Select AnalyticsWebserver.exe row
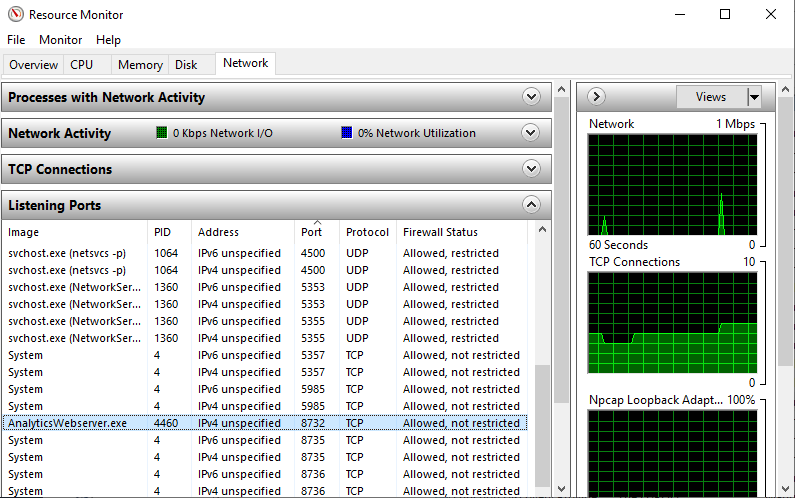The width and height of the screenshot is (795, 498). [x=265, y=423]
